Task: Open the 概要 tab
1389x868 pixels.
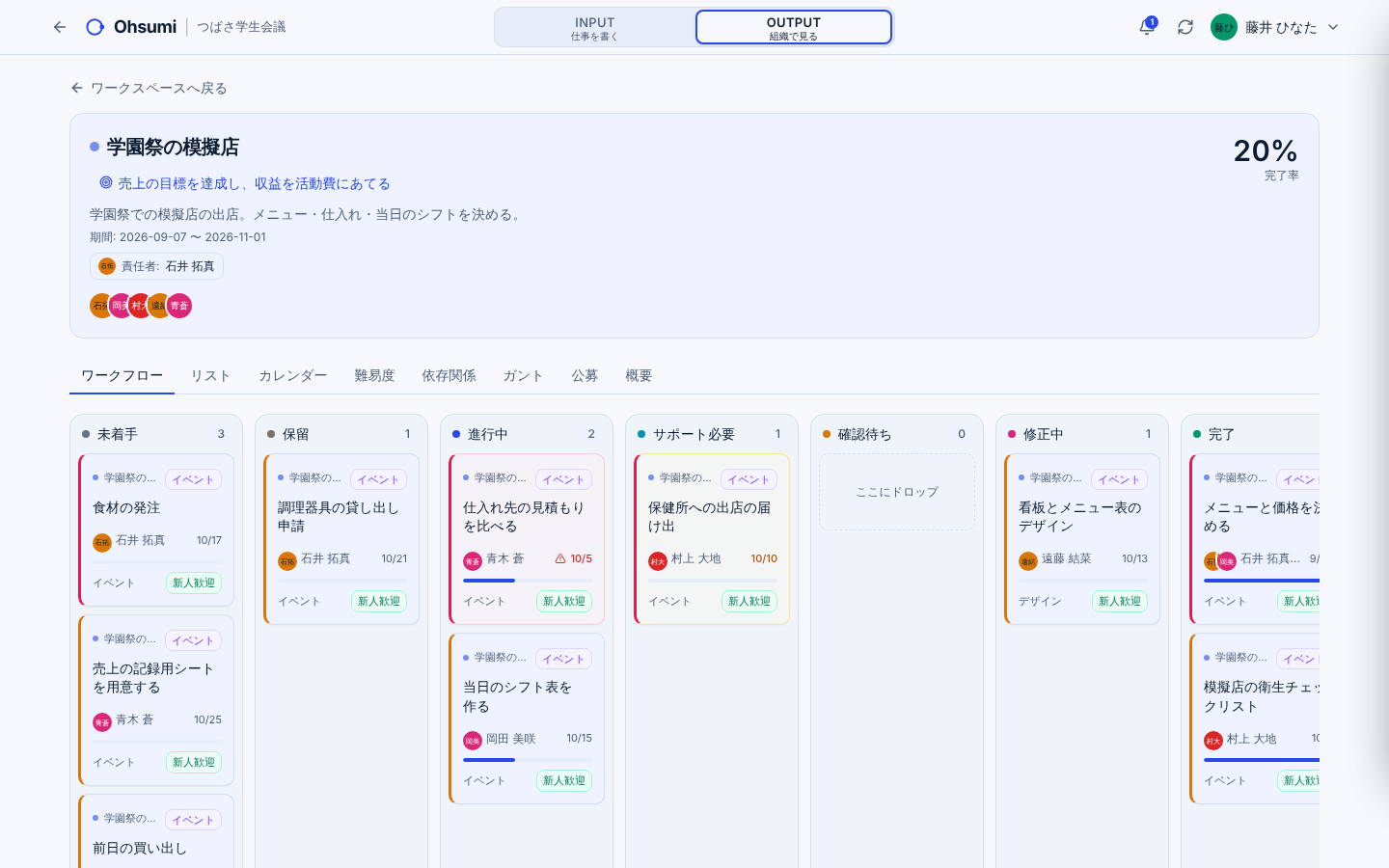Action: point(639,375)
